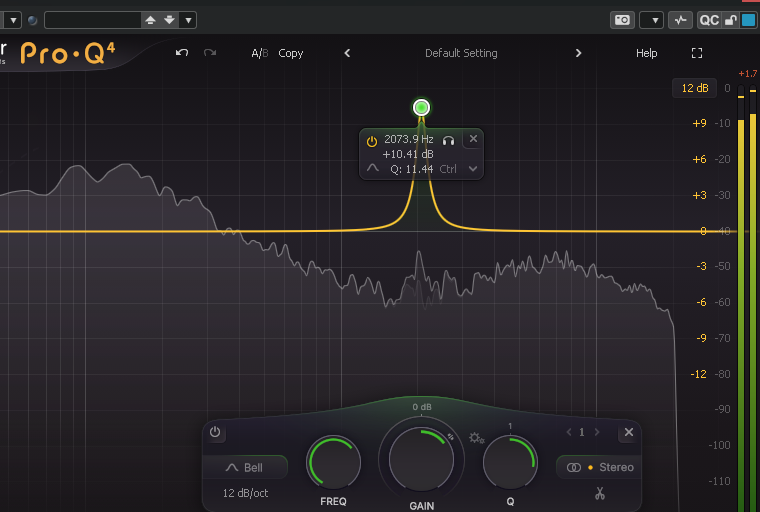
Task: Toggle A/B comparison state
Action: 259,53
